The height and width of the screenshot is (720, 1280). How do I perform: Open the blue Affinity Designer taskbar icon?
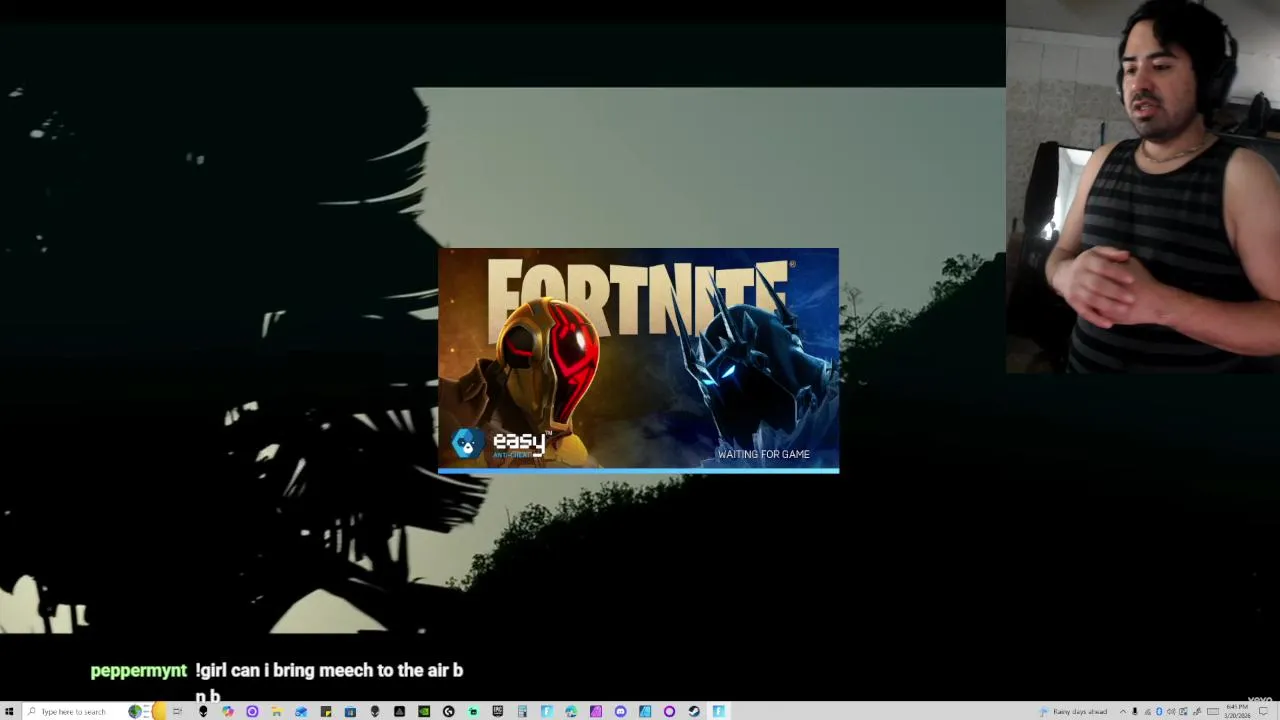point(645,711)
